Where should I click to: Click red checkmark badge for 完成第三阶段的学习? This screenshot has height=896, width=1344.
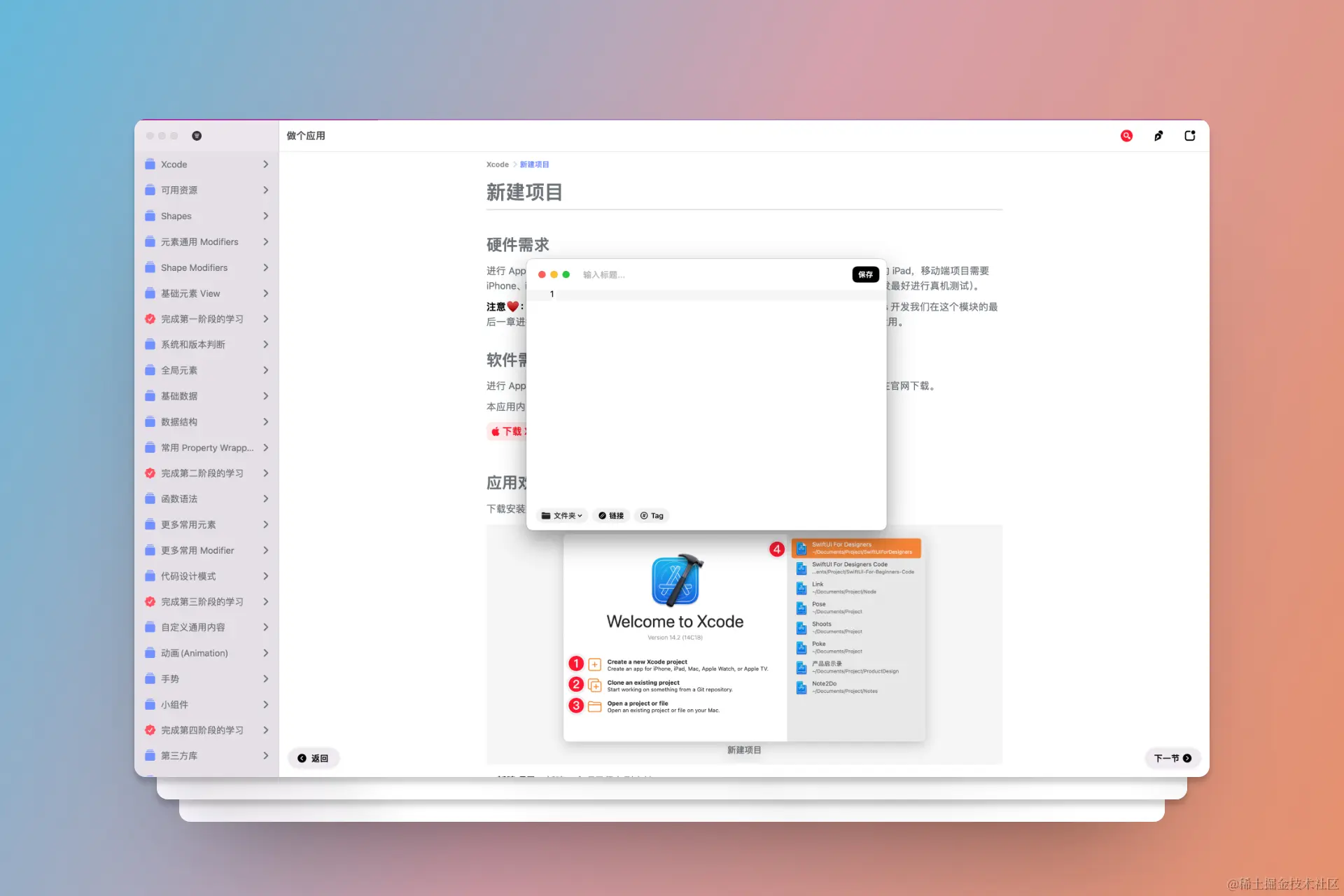[150, 602]
